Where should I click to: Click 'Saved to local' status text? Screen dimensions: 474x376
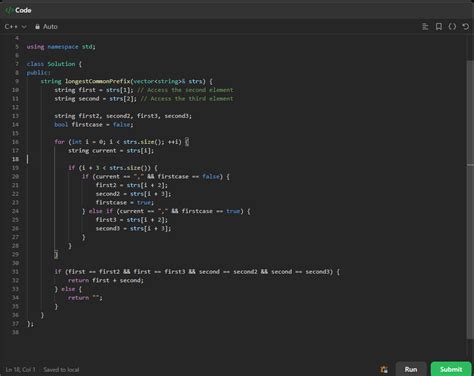point(61,370)
